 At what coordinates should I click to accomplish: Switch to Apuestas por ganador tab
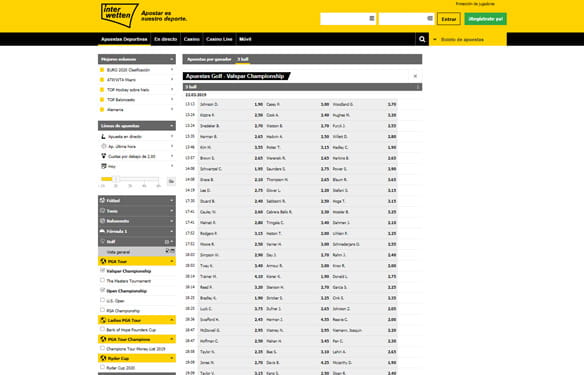pos(209,59)
